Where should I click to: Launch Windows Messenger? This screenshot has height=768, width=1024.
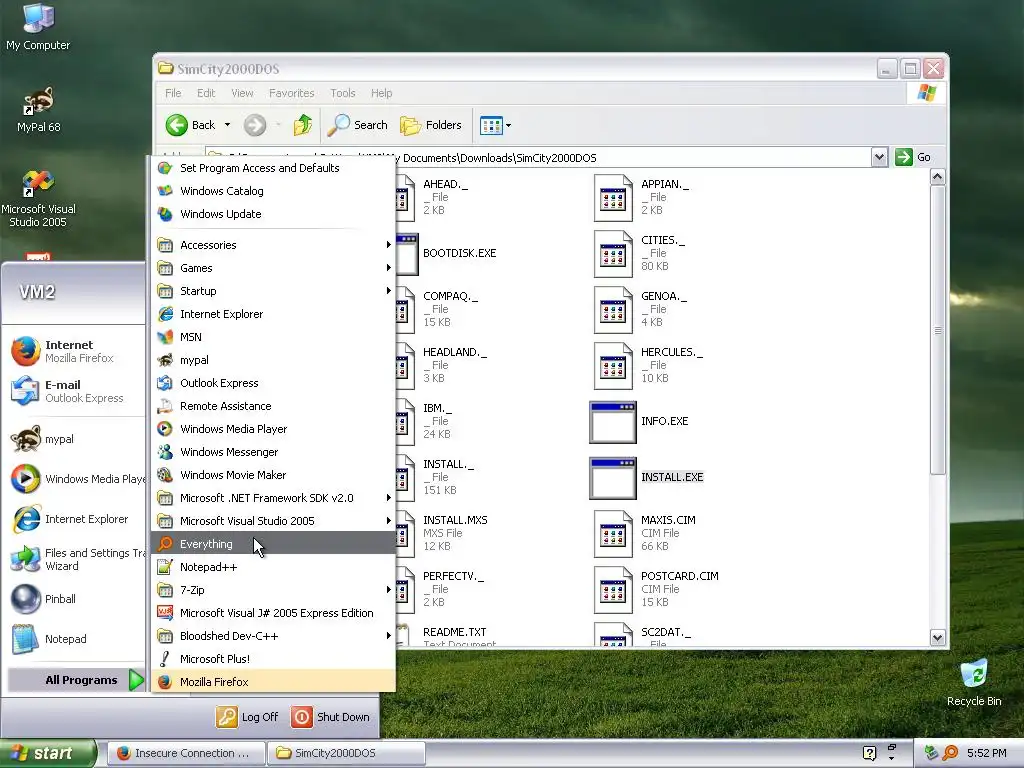pos(273,452)
